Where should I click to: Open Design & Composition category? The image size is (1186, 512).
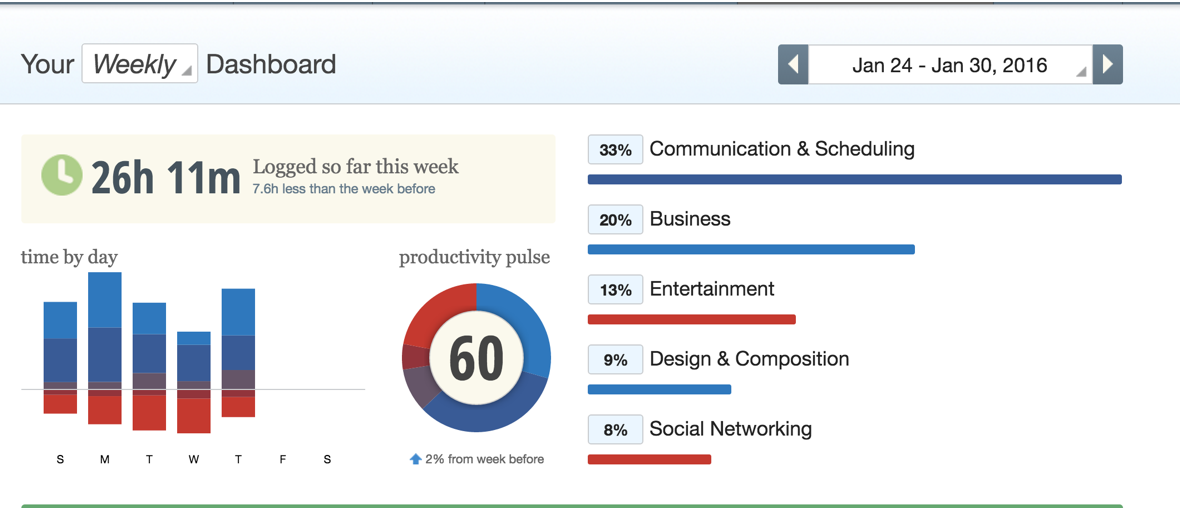(750, 359)
